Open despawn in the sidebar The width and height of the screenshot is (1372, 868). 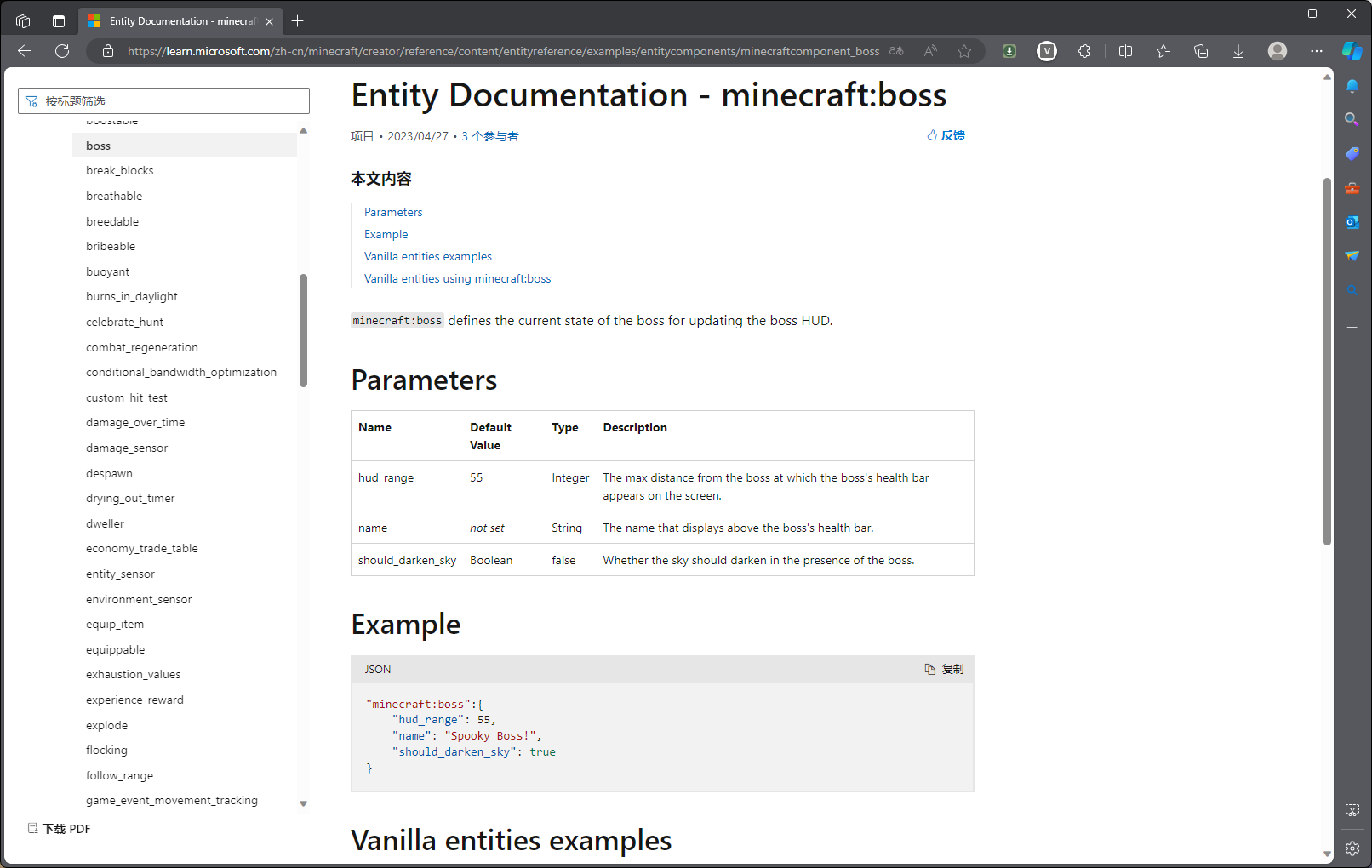[109, 473]
